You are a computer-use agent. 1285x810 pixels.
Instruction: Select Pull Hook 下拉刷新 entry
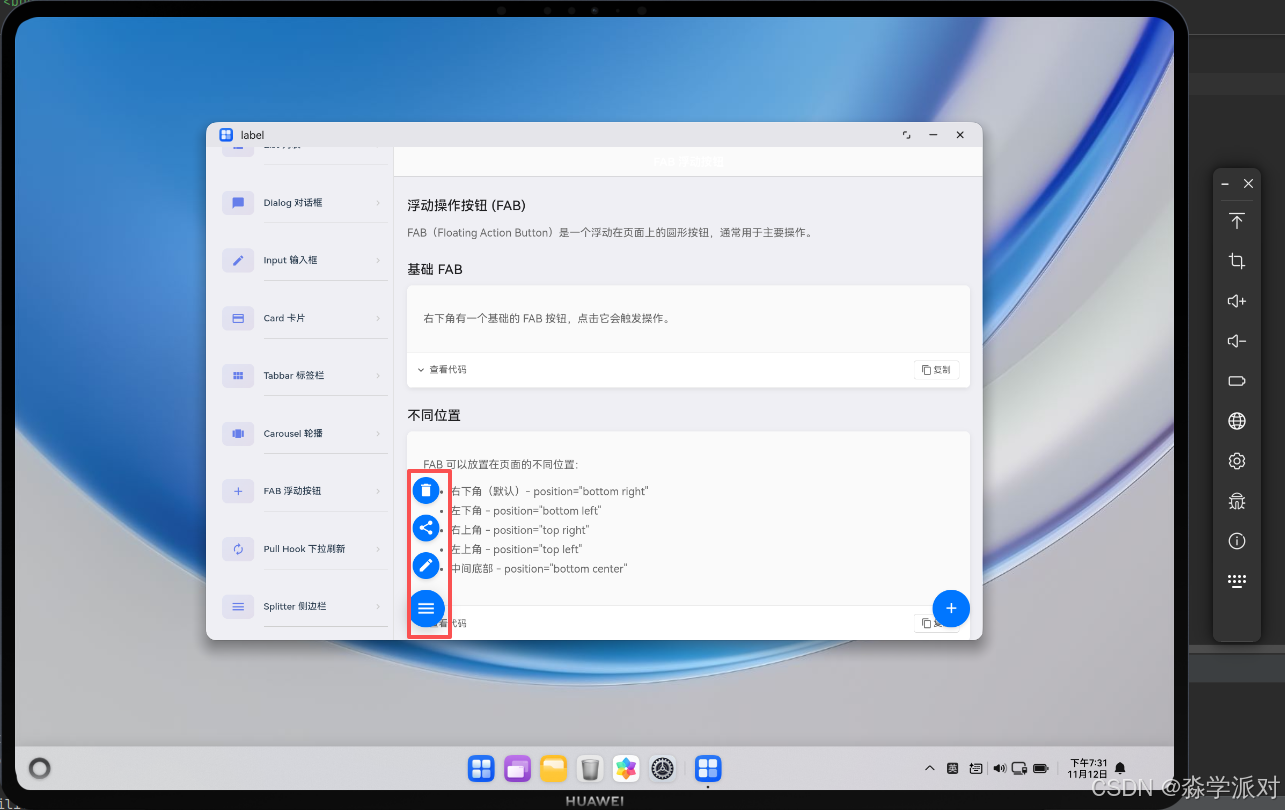[304, 548]
